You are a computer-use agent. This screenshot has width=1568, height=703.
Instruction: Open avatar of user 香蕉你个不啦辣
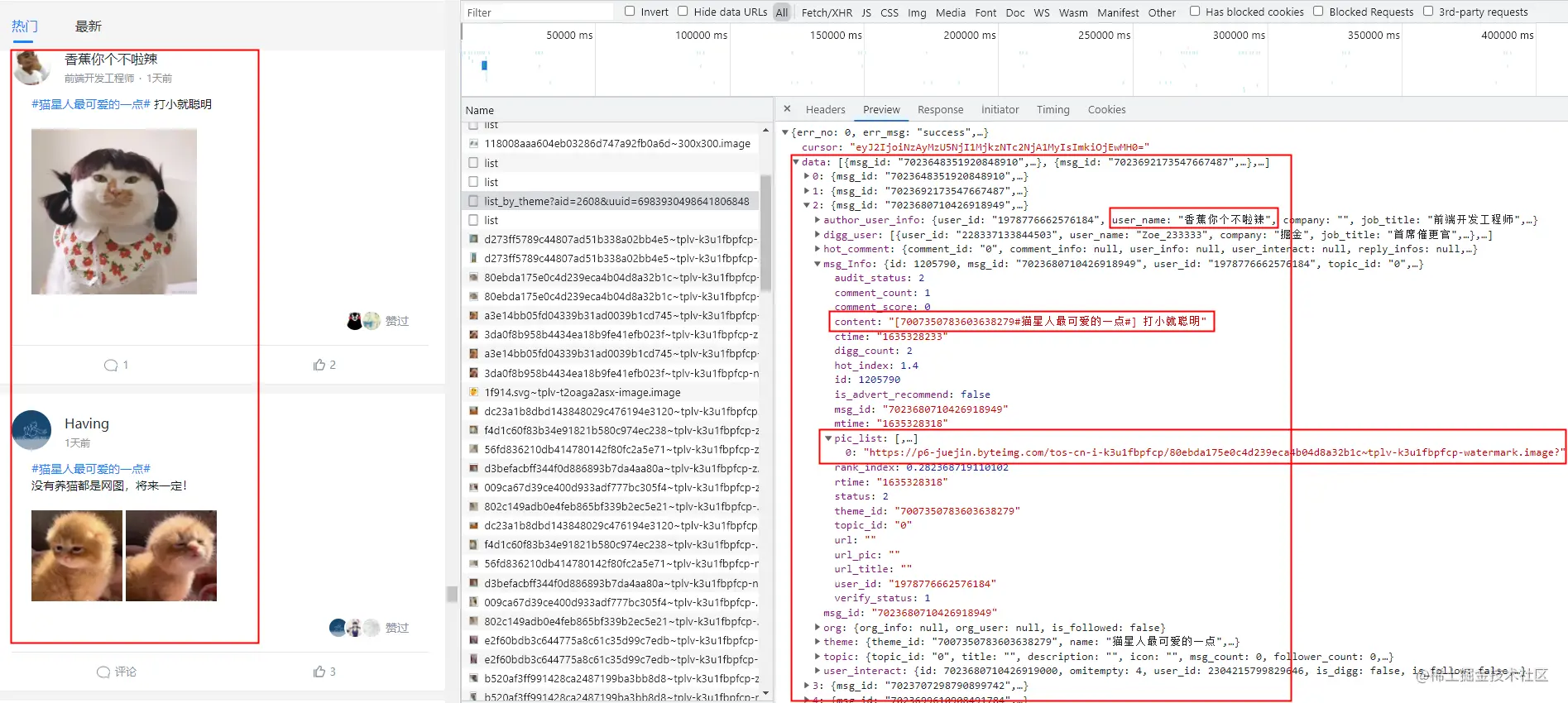tap(31, 68)
